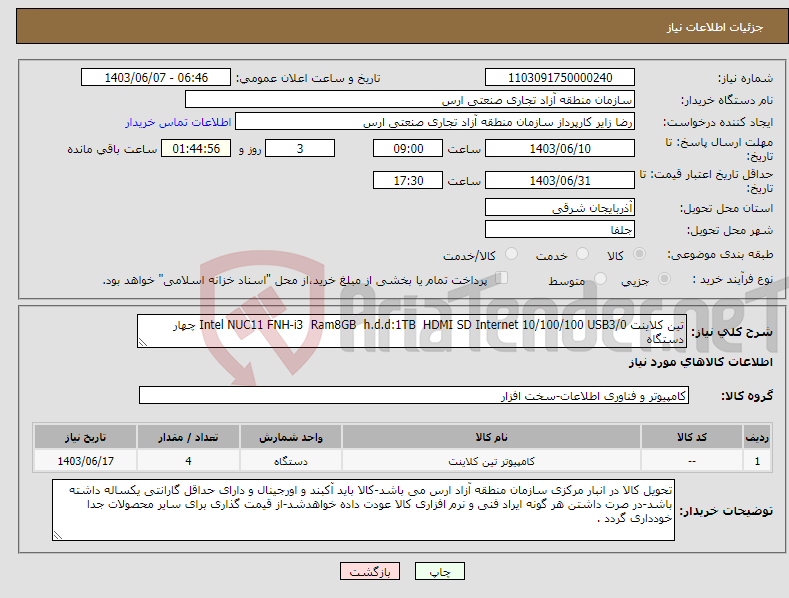
Task: Click the ساعت باقی مانده label
Action: [x=112, y=149]
